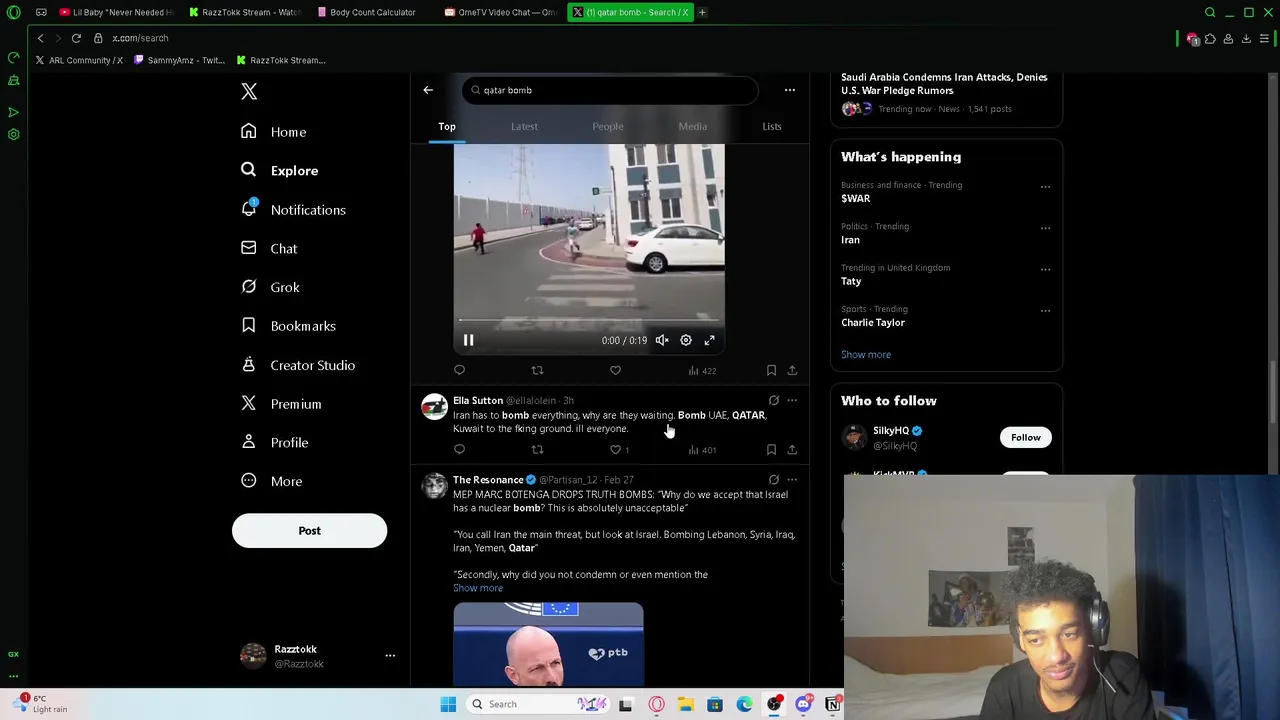Go to Explore

[280, 171]
